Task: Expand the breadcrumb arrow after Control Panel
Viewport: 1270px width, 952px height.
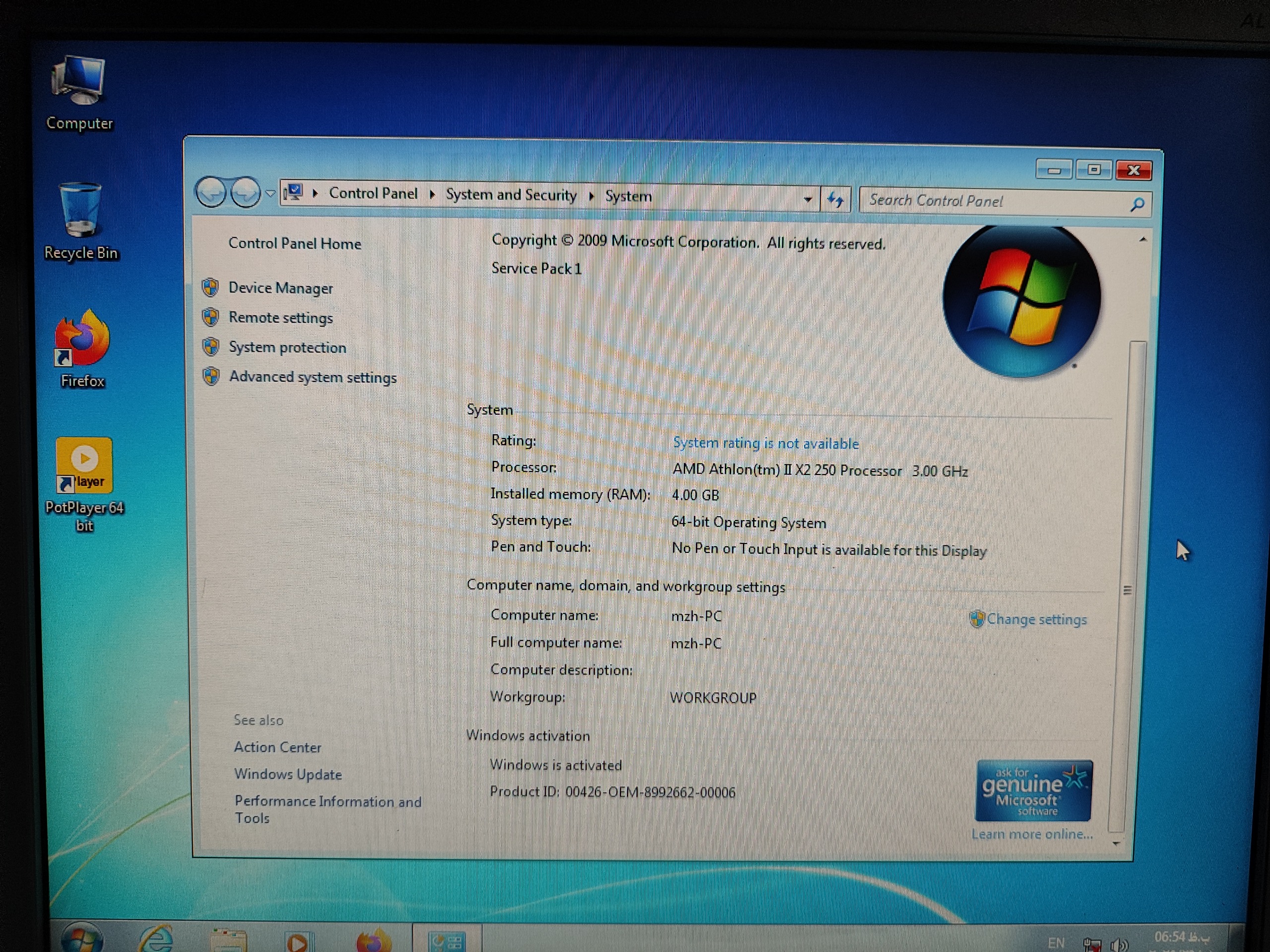Action: [x=432, y=195]
